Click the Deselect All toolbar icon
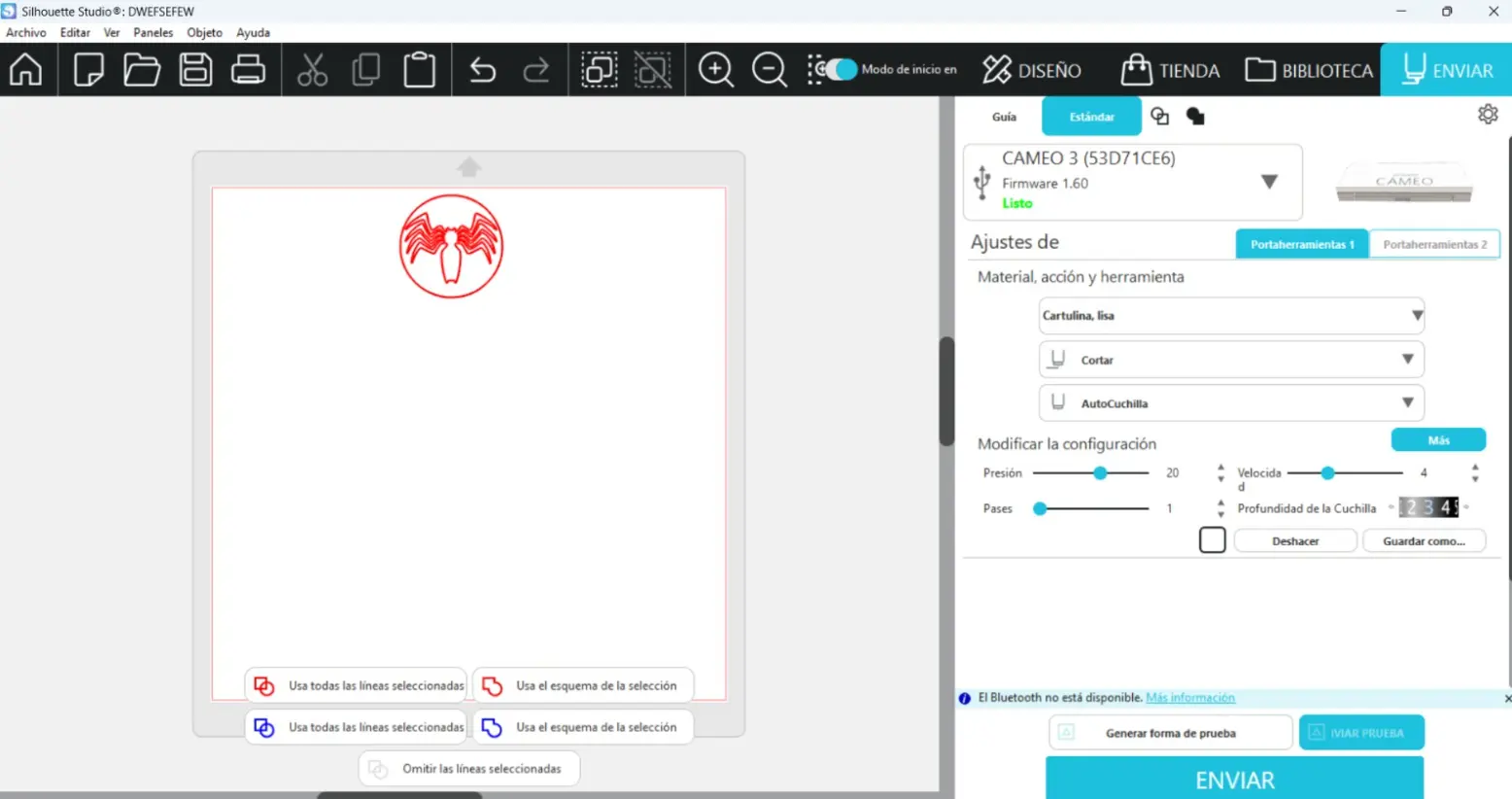Screen dimensions: 1512x799 click(653, 70)
